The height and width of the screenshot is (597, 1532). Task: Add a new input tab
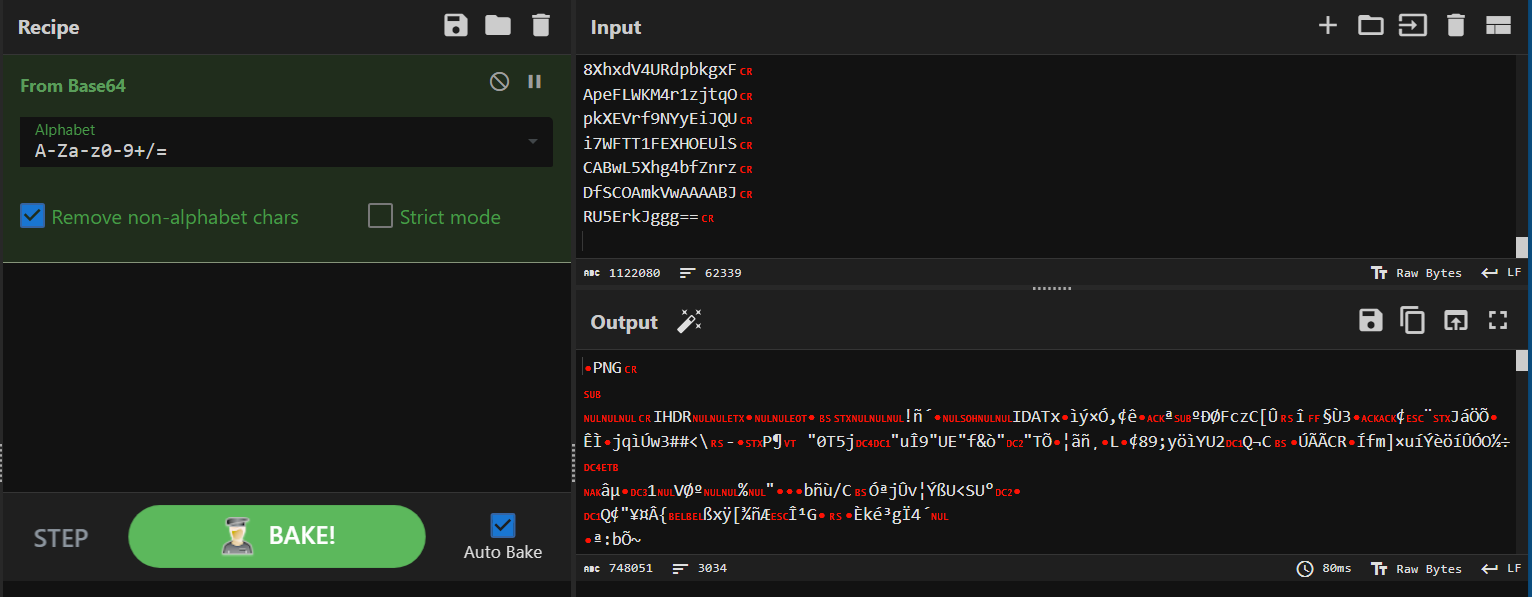point(1327,26)
